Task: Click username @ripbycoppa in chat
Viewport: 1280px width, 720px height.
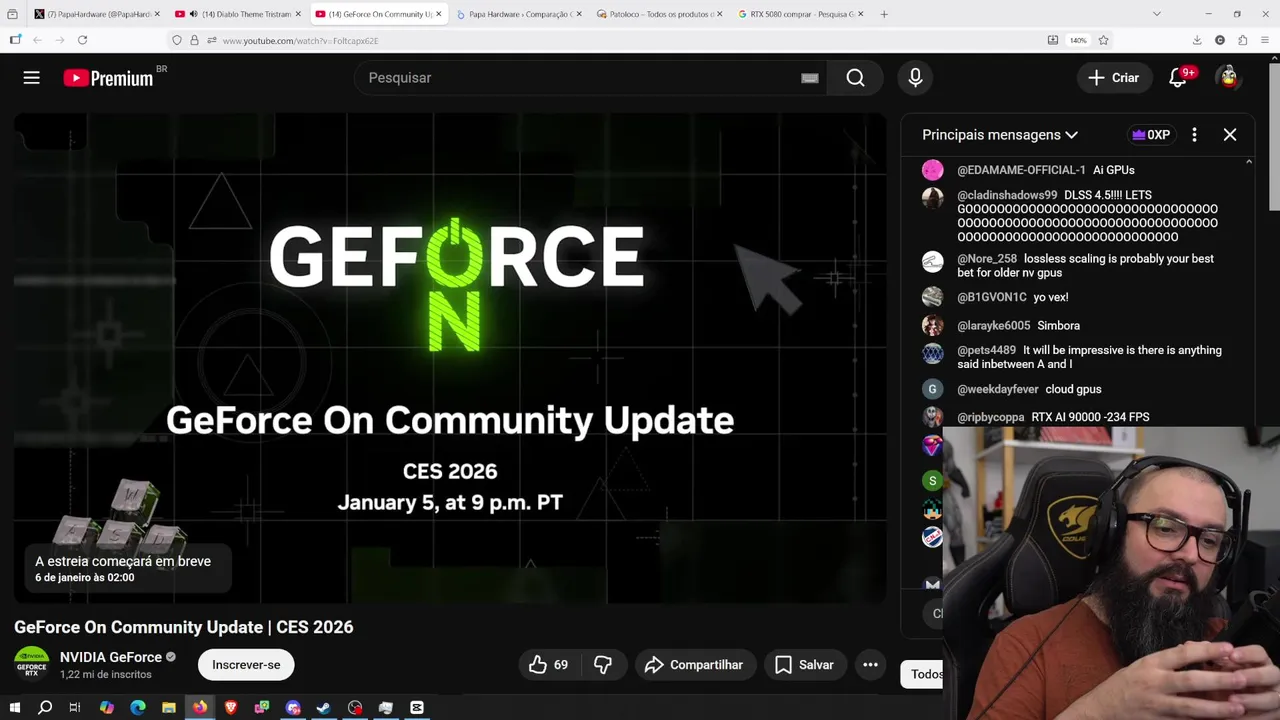Action: (991, 417)
